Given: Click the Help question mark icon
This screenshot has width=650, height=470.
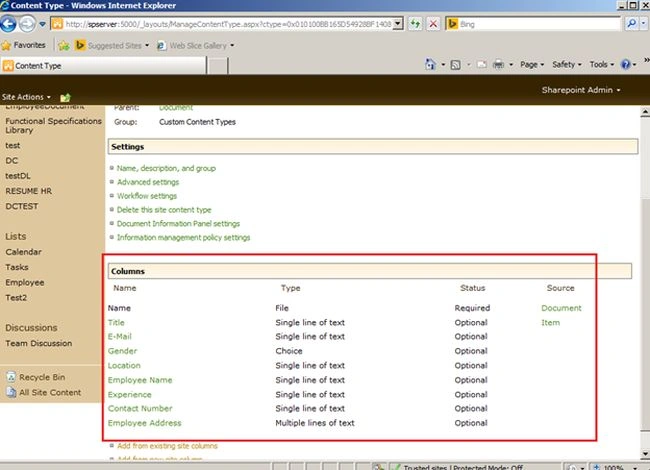Looking at the screenshot, I should (626, 65).
